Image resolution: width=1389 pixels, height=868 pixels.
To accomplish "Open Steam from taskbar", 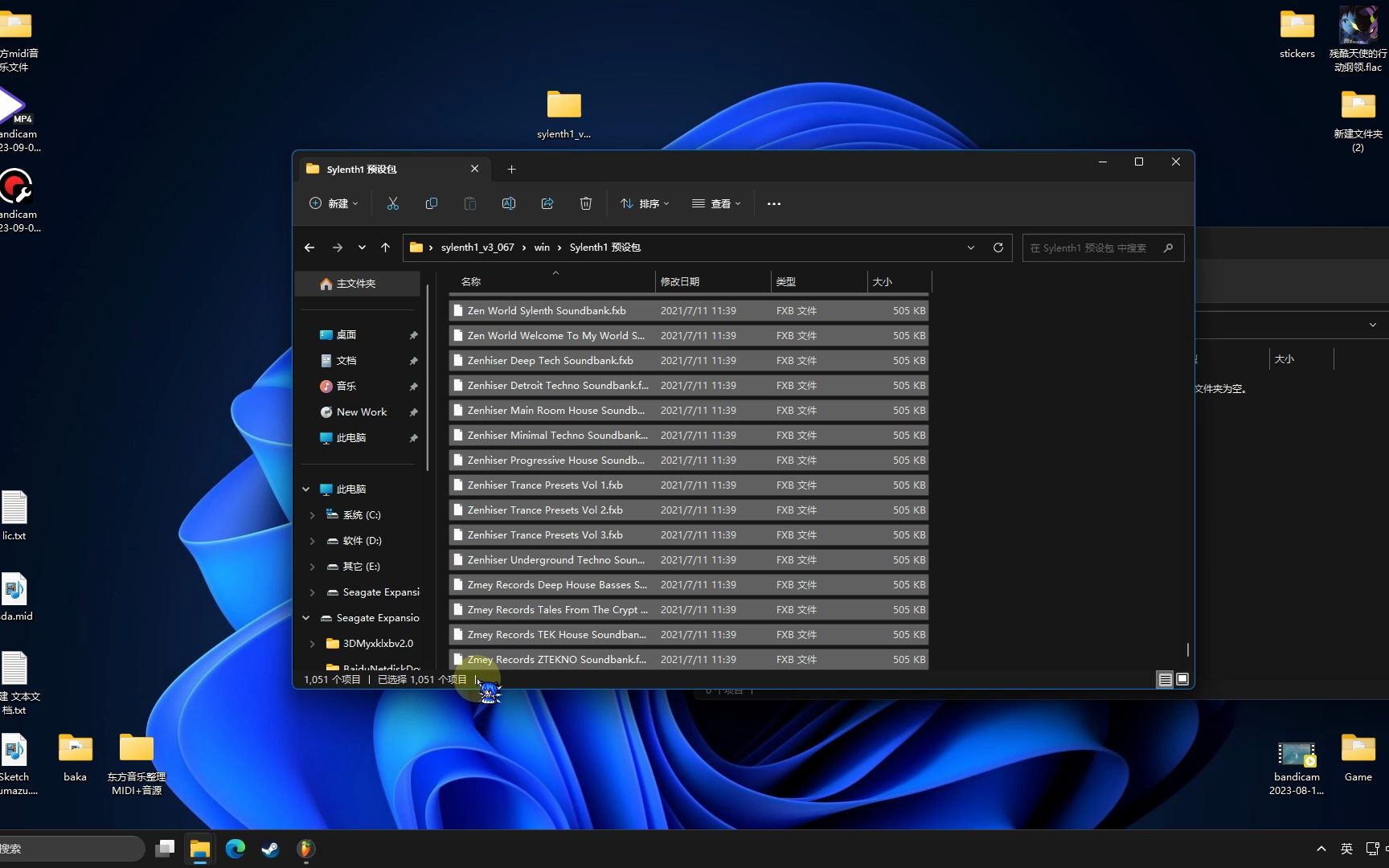I will [270, 849].
